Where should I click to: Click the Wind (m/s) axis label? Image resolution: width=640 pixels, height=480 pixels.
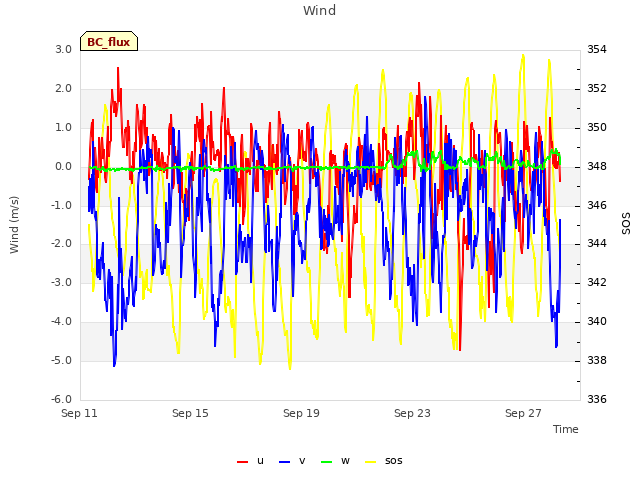14,225
